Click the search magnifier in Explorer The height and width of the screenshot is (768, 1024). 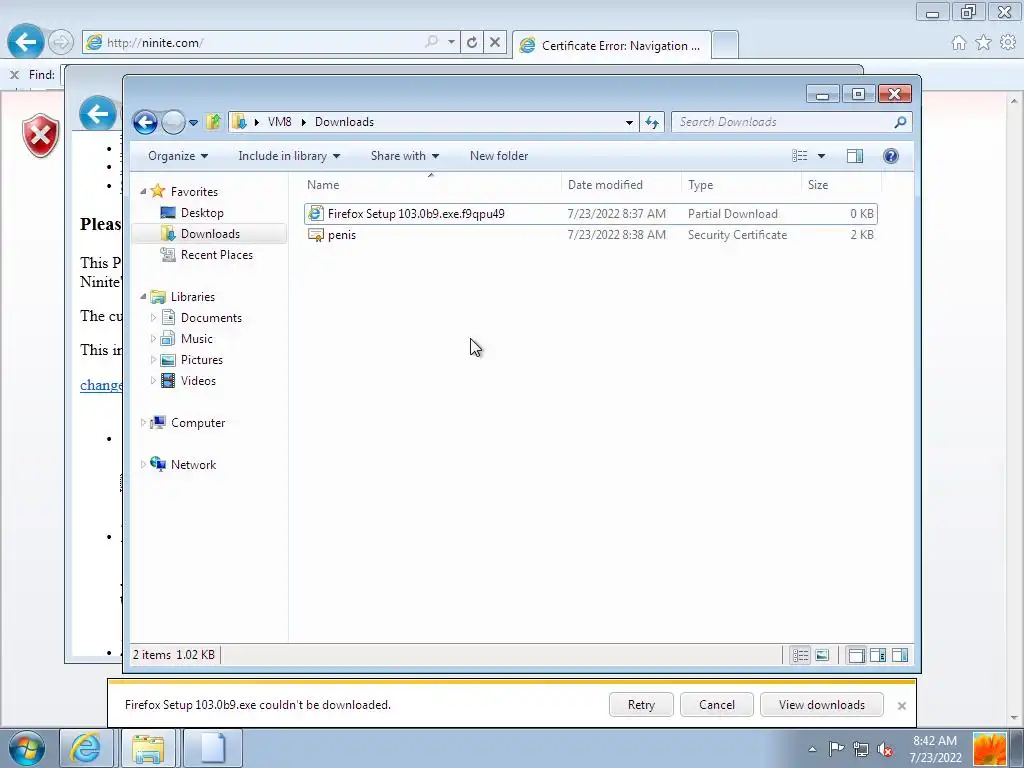(901, 122)
